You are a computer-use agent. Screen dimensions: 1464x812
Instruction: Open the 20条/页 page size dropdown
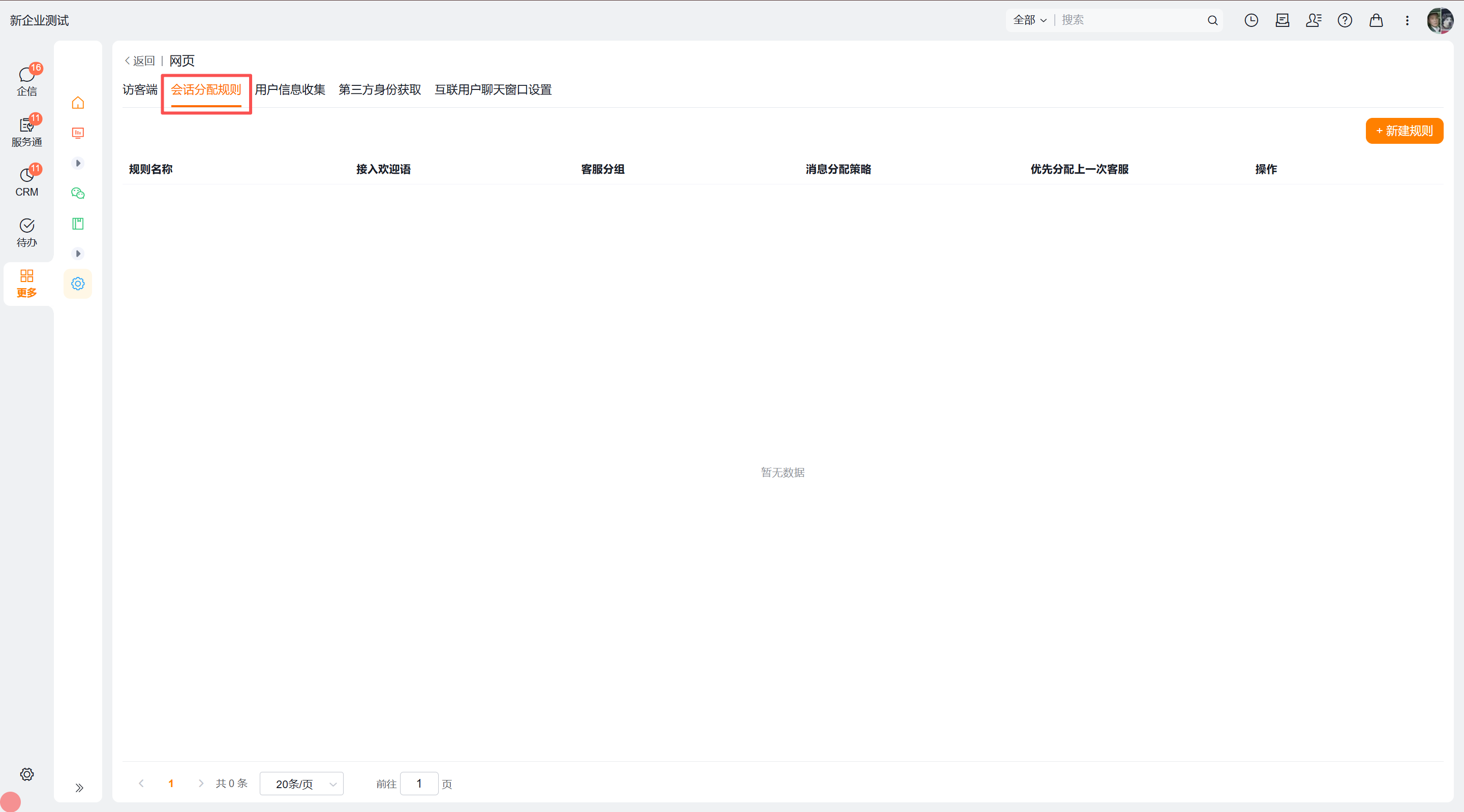pyautogui.click(x=301, y=784)
